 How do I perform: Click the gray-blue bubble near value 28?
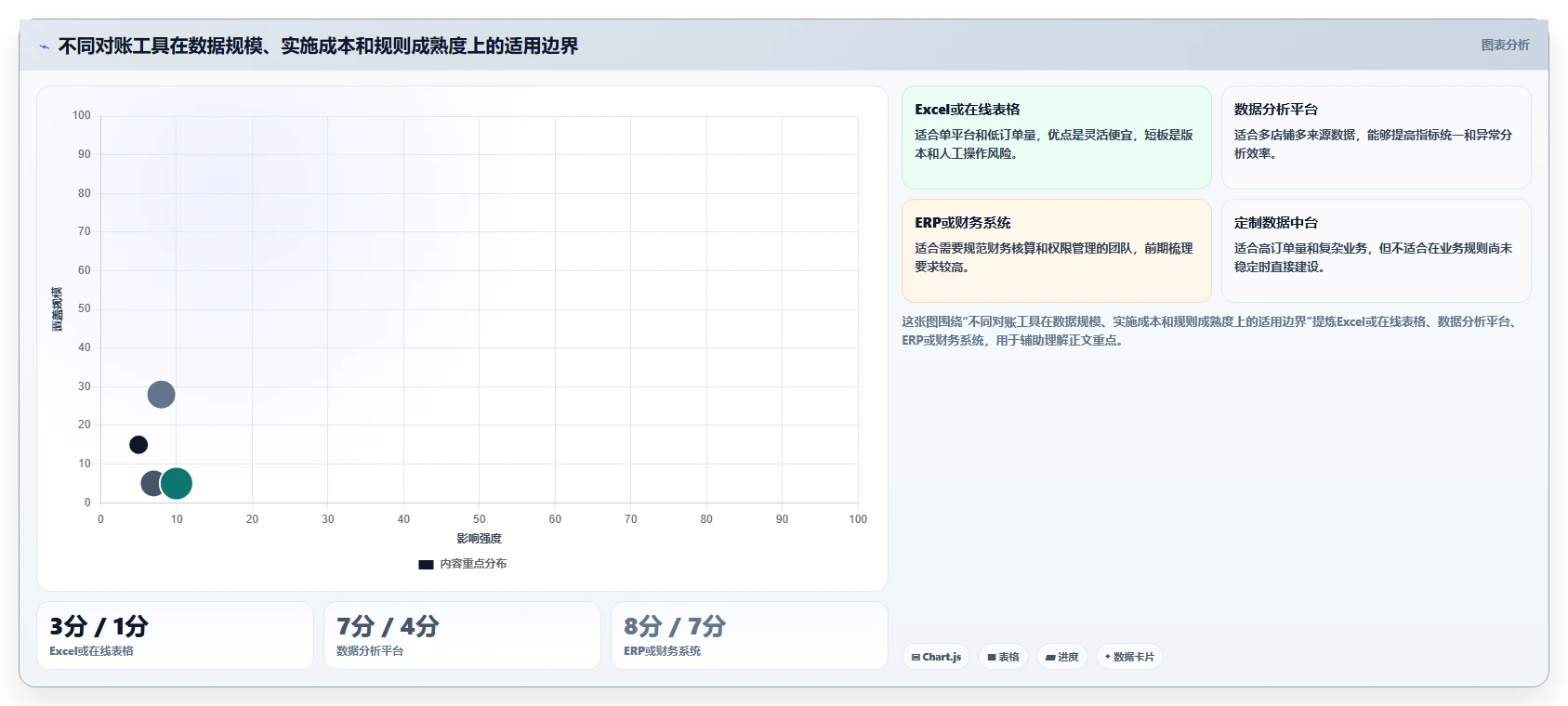point(161,395)
